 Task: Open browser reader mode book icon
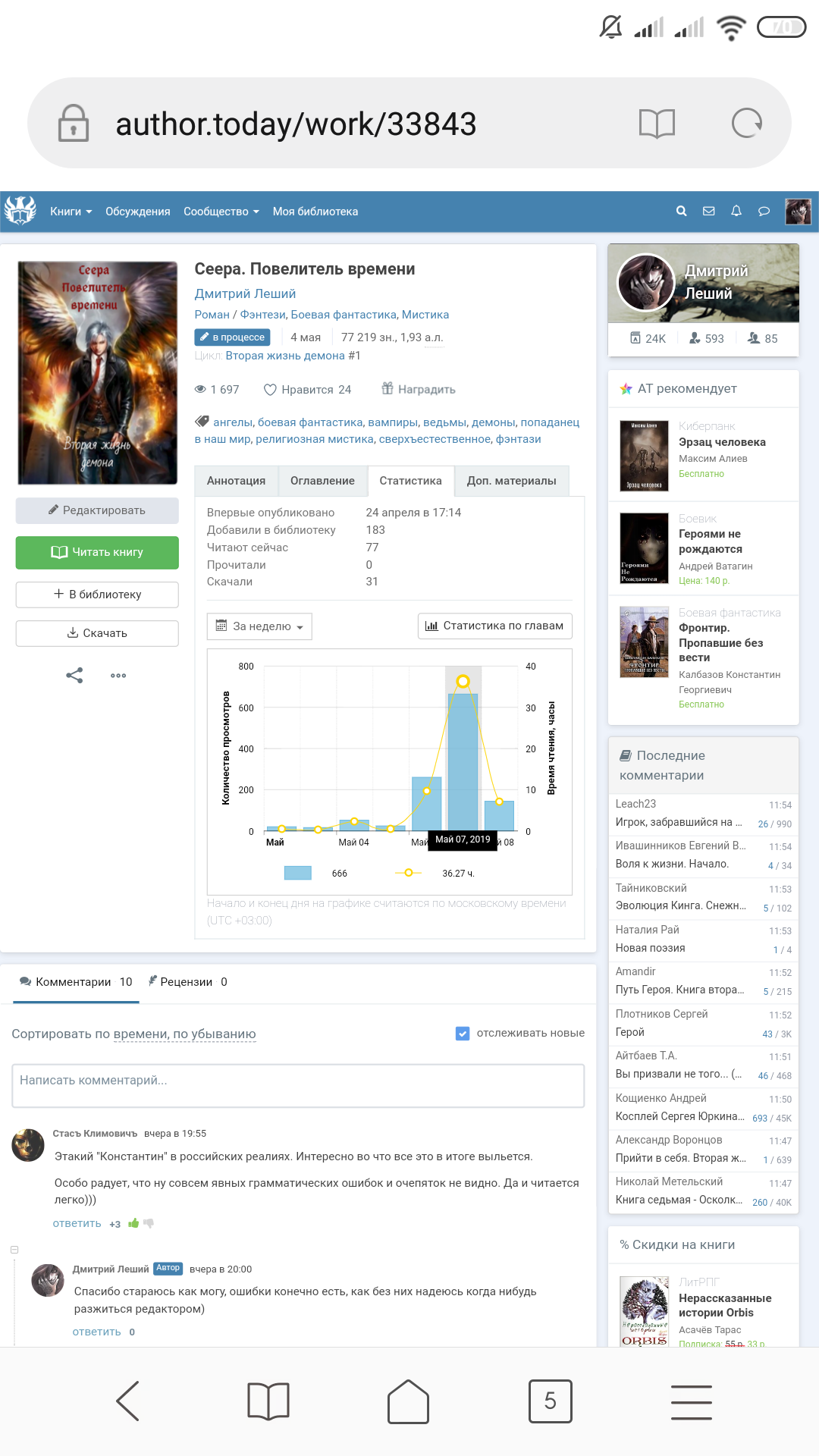point(657,123)
